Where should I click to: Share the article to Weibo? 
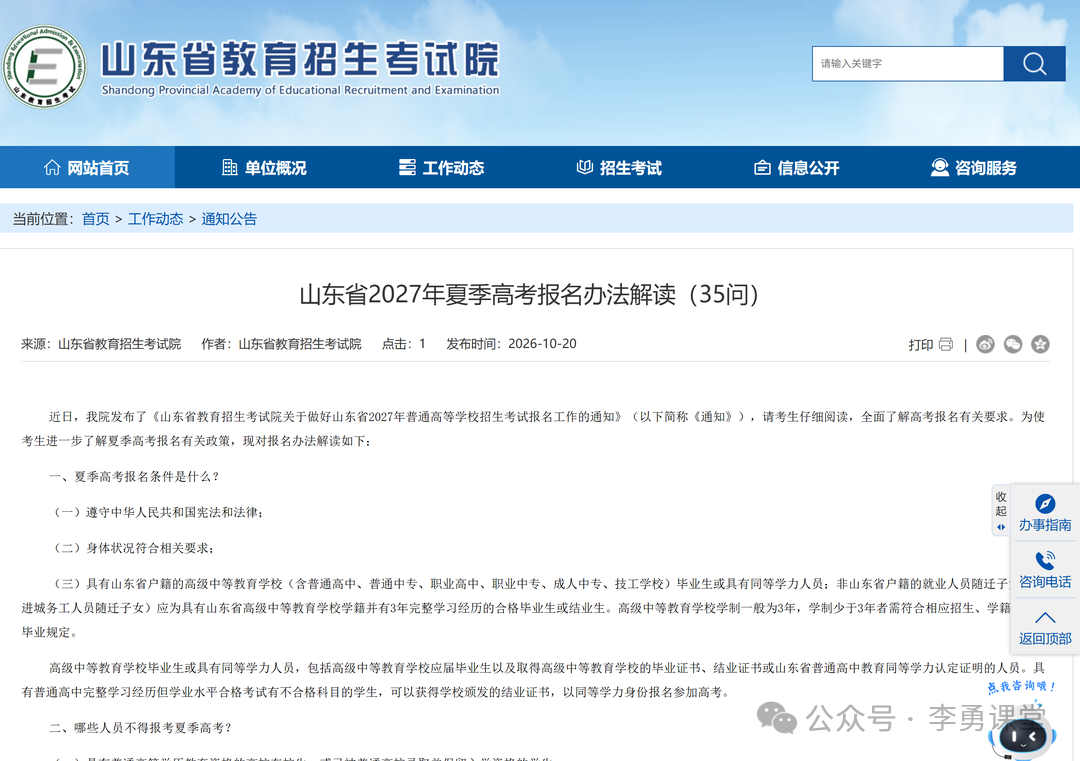pyautogui.click(x=986, y=344)
